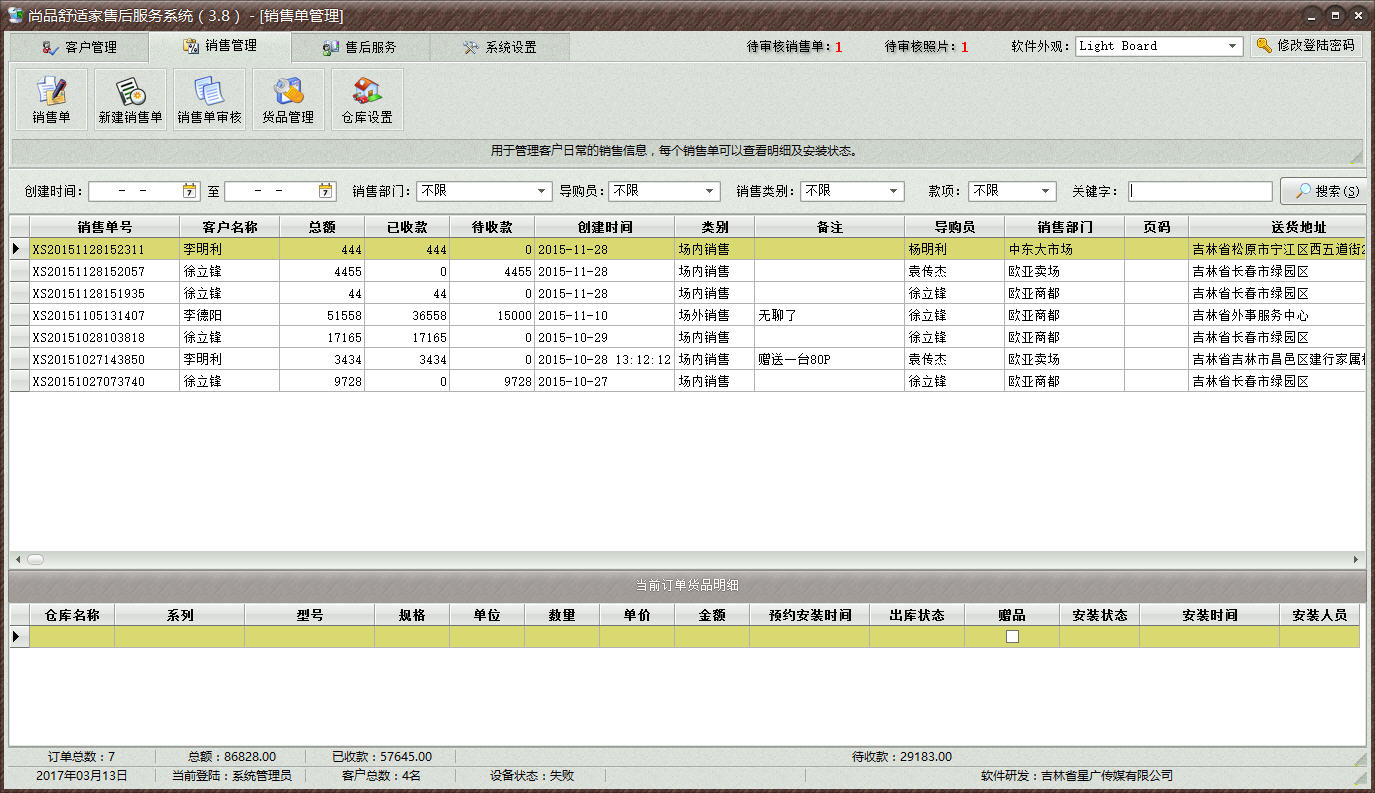1375x793 pixels.
Task: Click the 待收款 29183.00 status entry
Action: tap(902, 757)
